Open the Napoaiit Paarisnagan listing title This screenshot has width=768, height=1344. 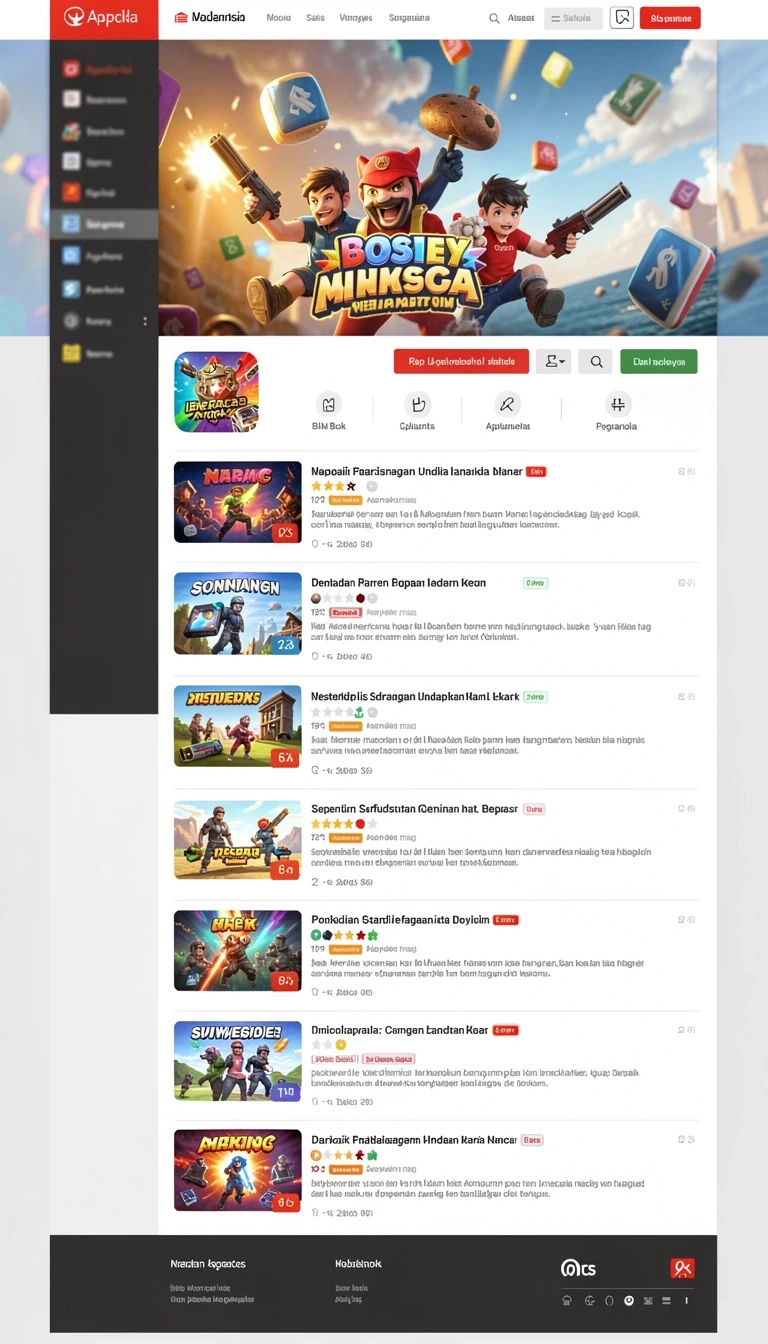coord(415,470)
